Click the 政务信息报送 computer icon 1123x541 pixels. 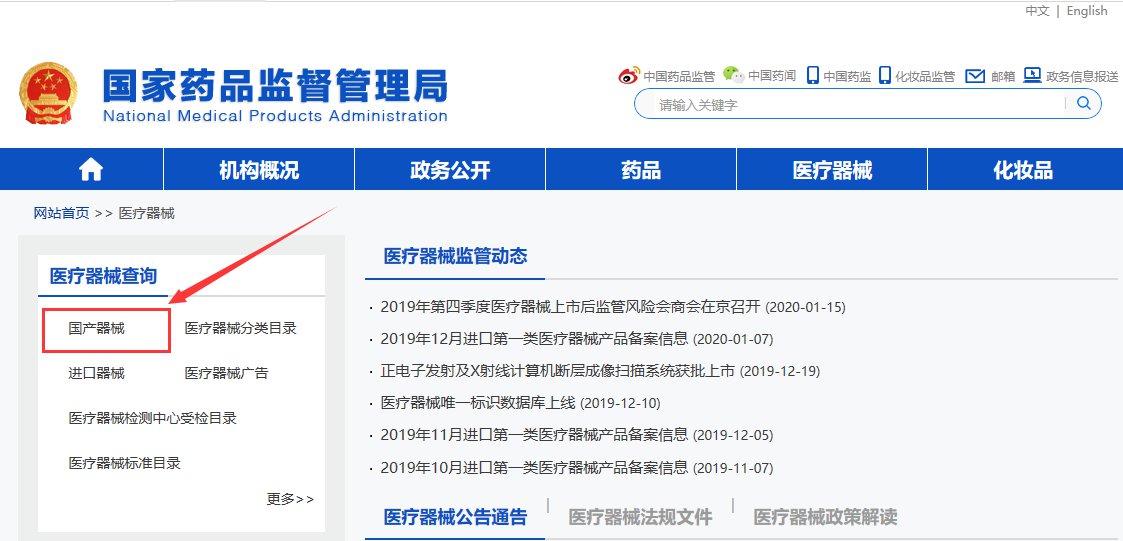[x=1032, y=76]
